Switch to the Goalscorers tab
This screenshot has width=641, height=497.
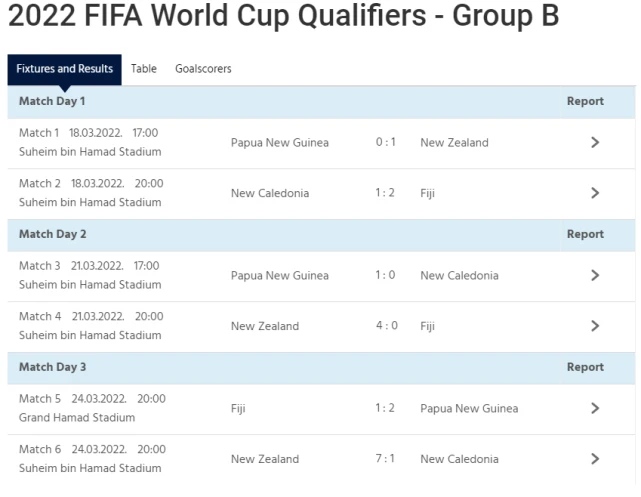click(203, 69)
